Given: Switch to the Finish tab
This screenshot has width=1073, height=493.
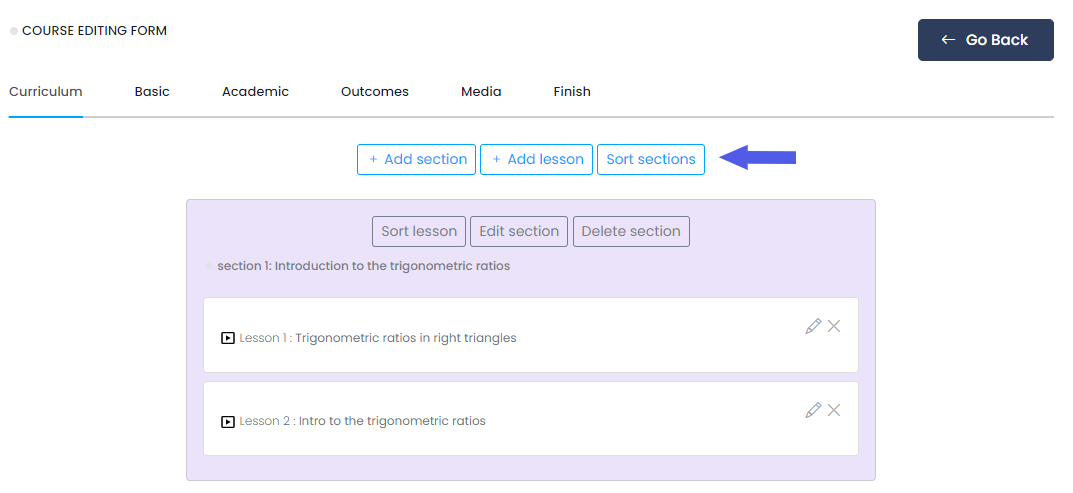Looking at the screenshot, I should pos(572,92).
